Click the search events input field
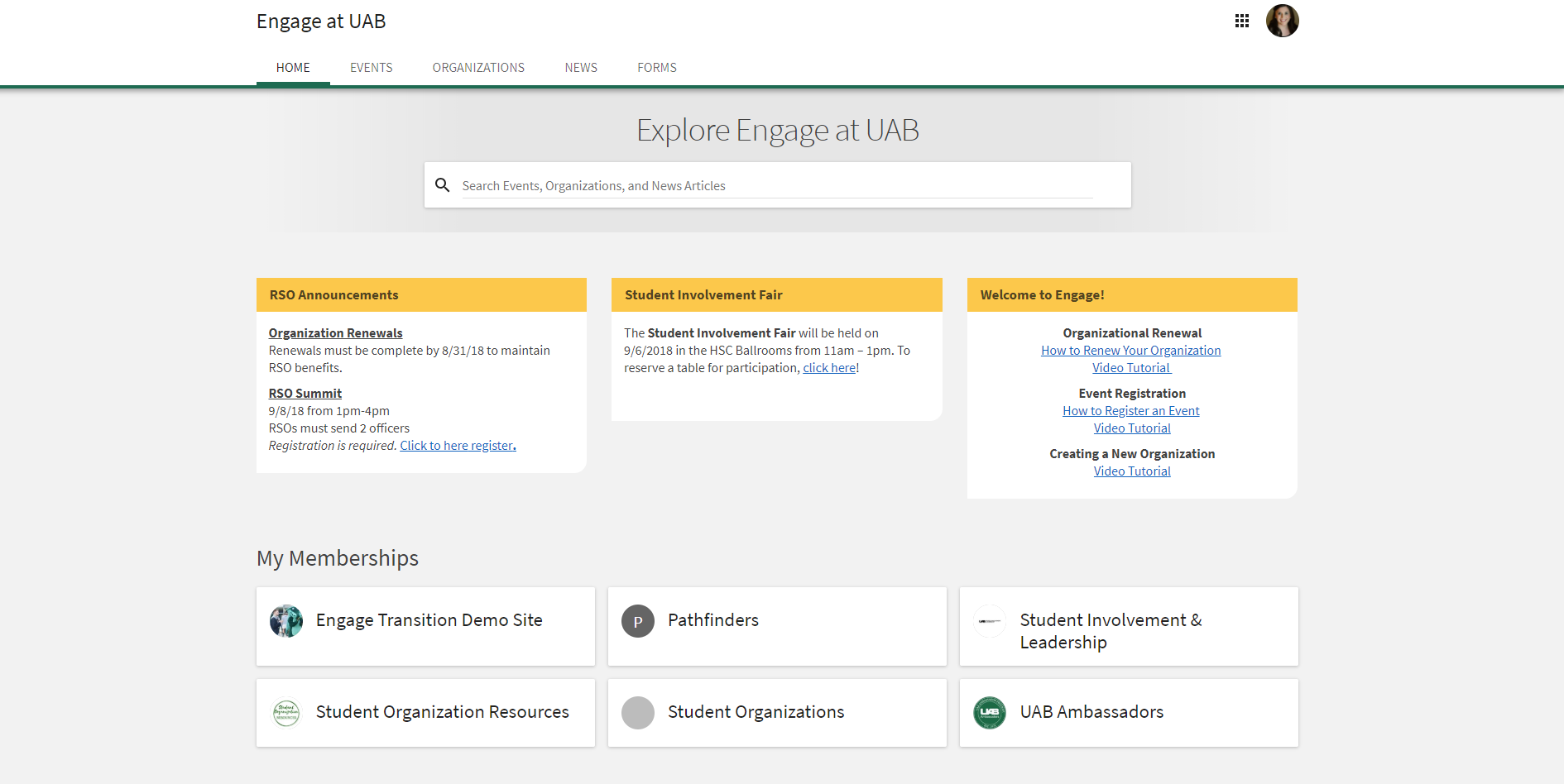This screenshot has height=784, width=1564. pyautogui.click(x=776, y=186)
